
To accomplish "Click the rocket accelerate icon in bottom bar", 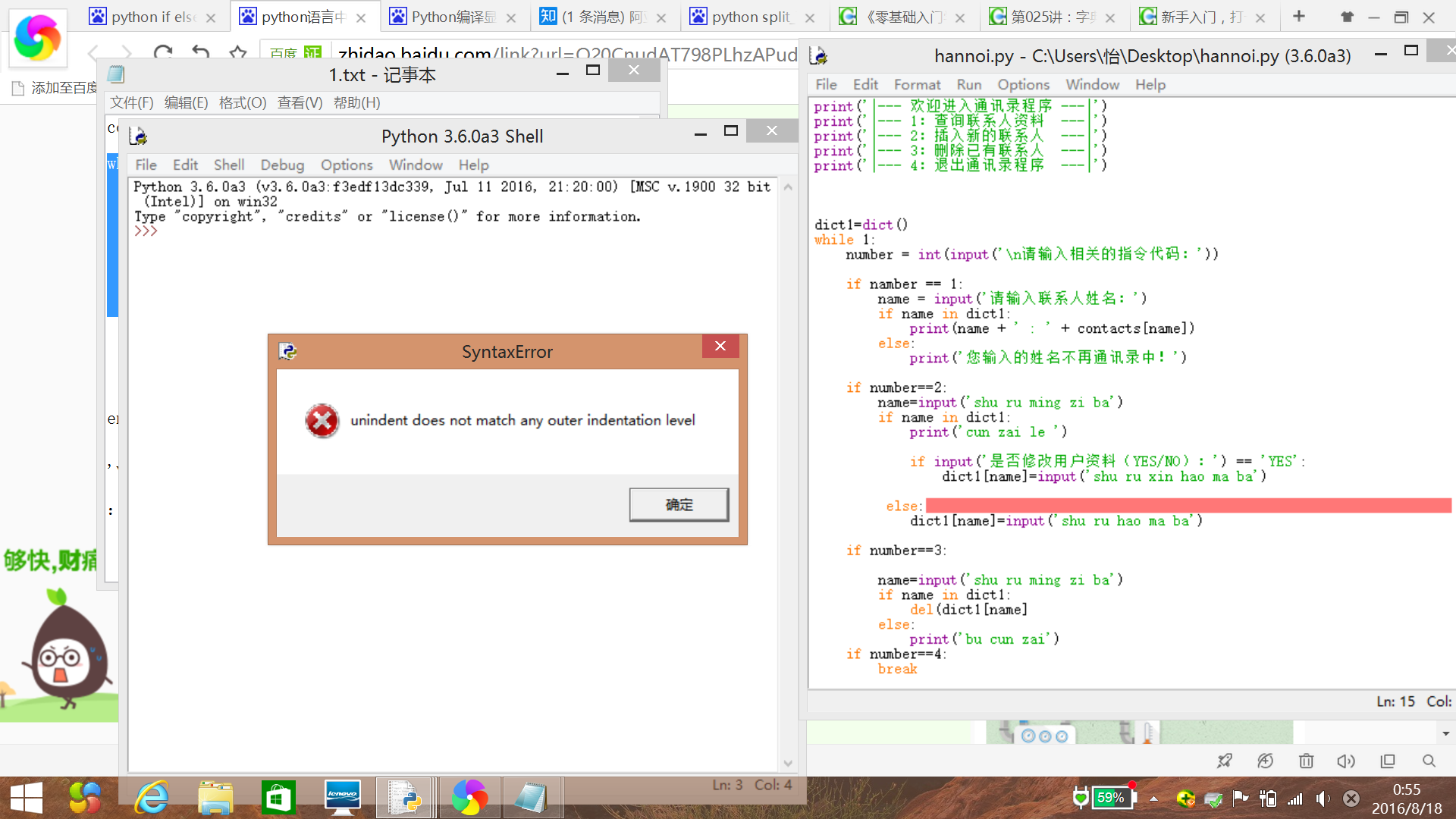I will click(1225, 761).
